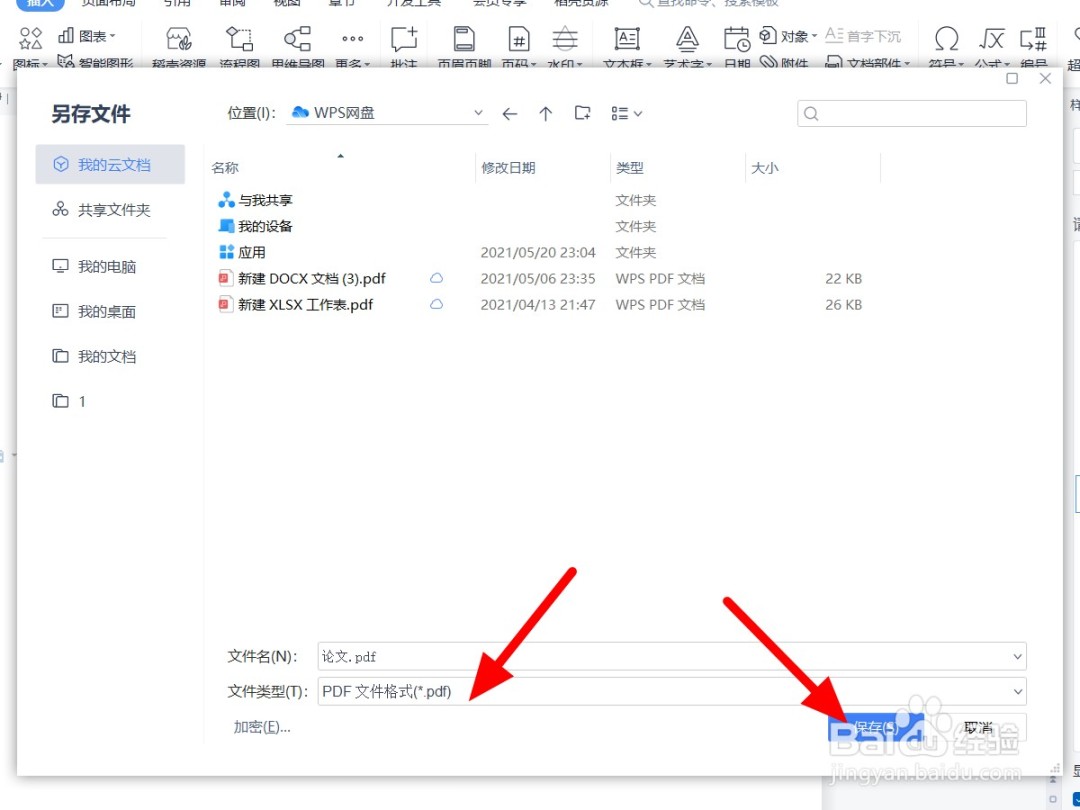Open 共享文件夹 in the sidebar
1080x810 pixels.
coord(101,209)
